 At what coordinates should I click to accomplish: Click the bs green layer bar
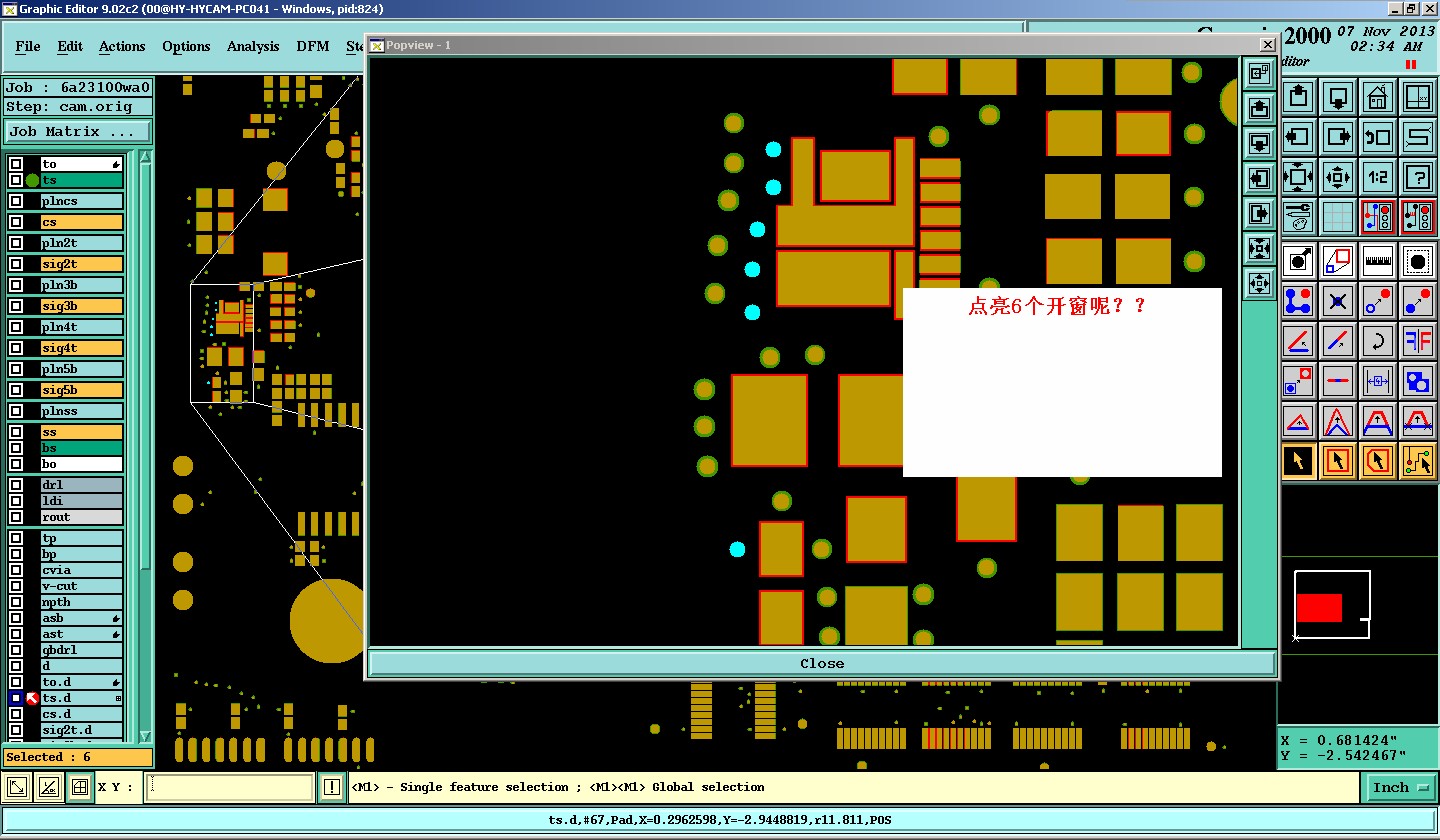82,448
